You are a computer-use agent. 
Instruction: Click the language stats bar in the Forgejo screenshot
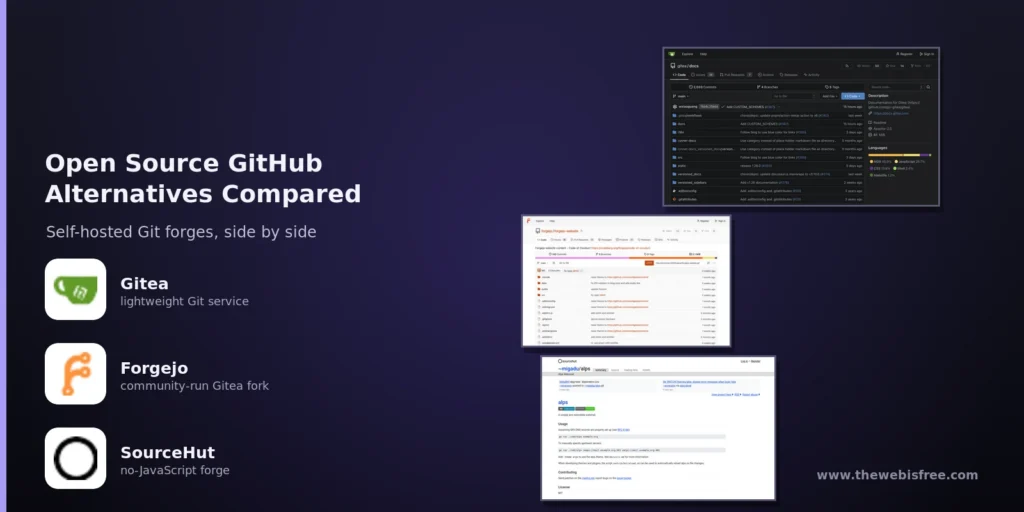(626, 258)
